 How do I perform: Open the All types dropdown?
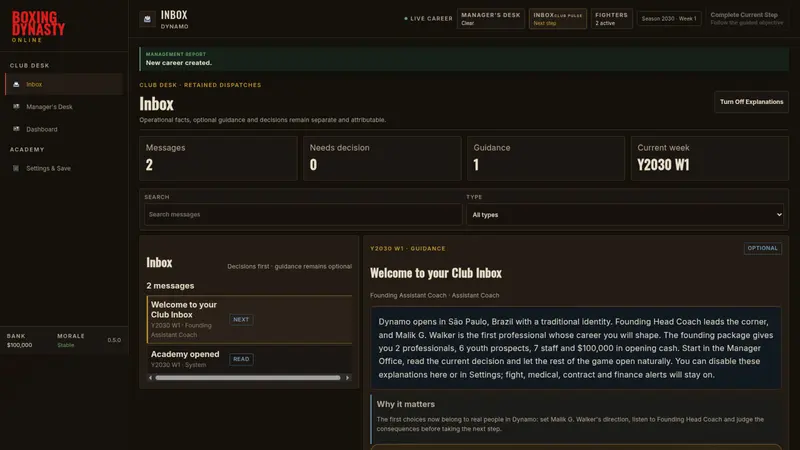pos(624,215)
